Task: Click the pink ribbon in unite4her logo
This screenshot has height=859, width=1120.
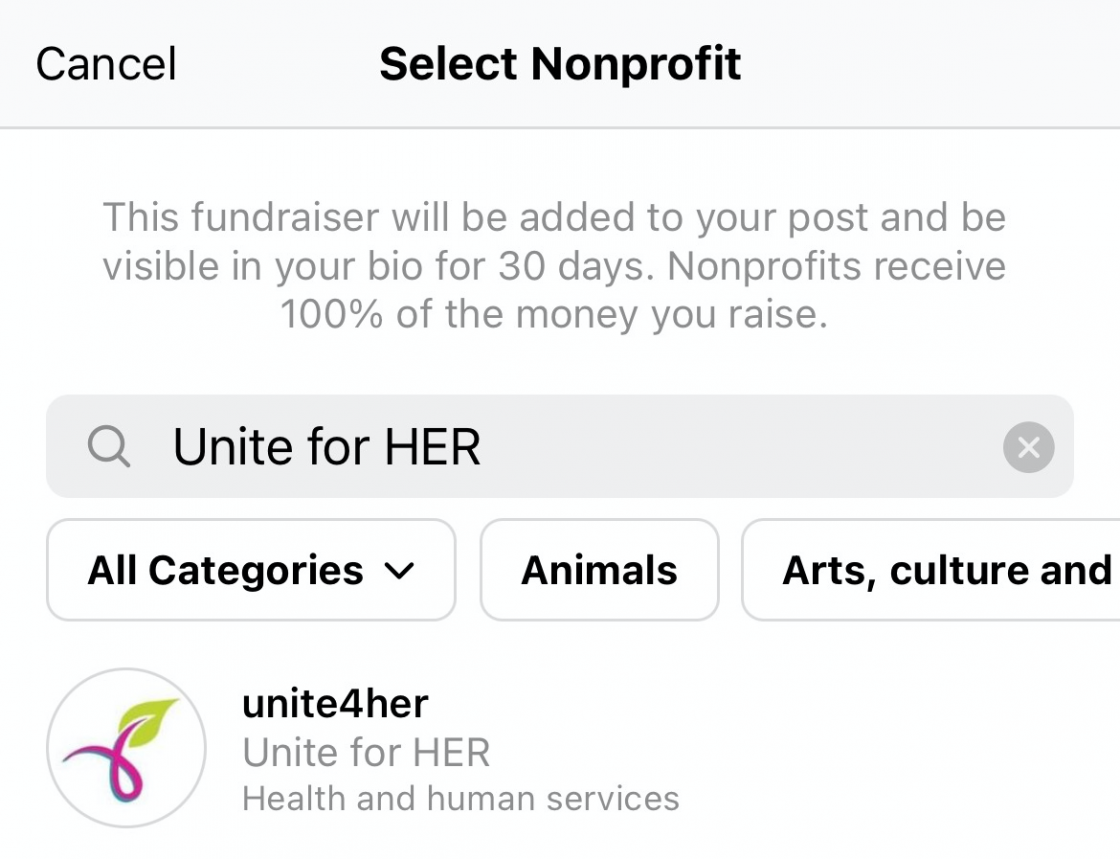Action: [109, 765]
